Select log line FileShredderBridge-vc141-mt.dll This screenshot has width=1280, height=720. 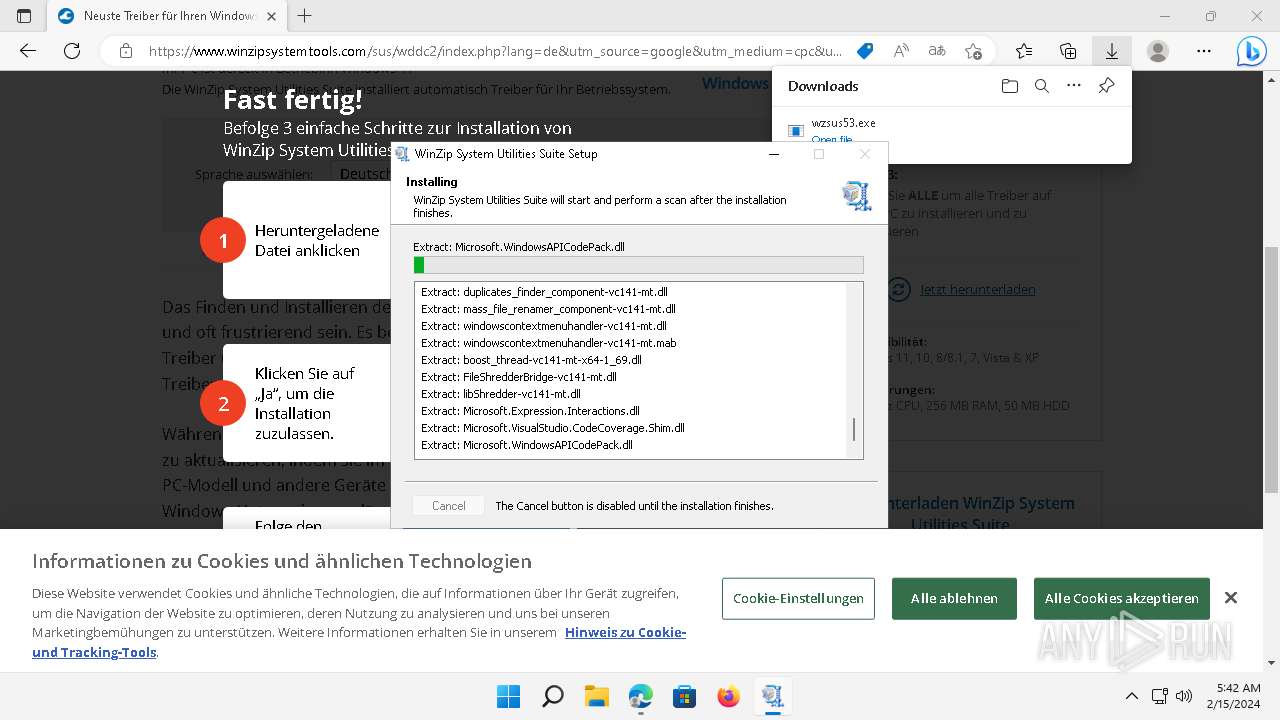pyautogui.click(x=519, y=377)
